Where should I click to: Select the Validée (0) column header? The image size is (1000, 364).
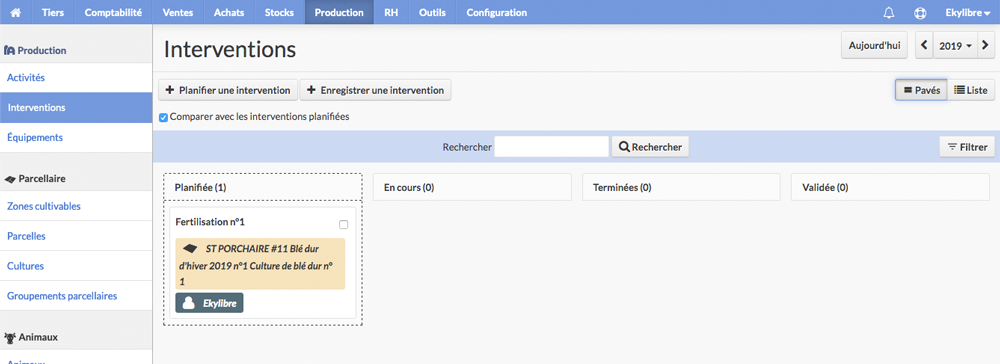(x=890, y=187)
